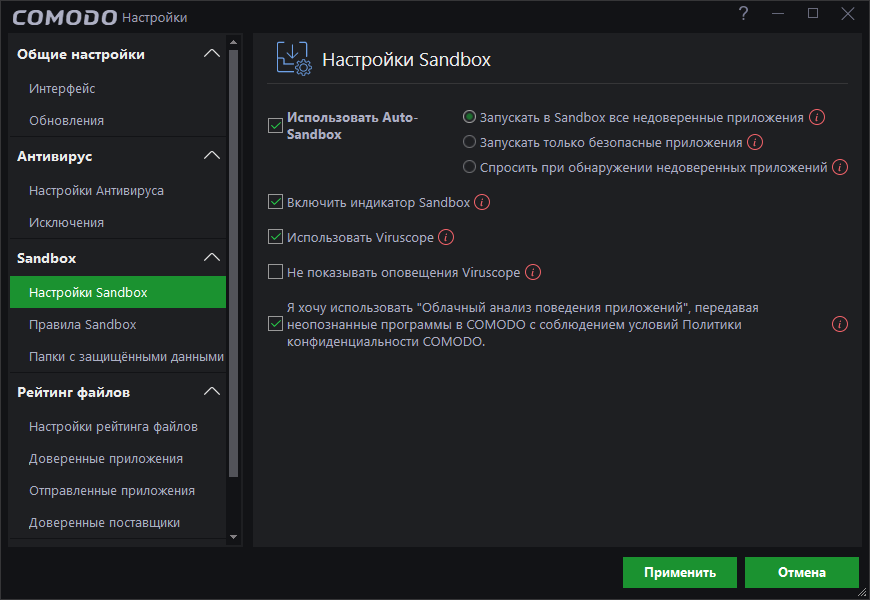Screen dimensions: 870x600
Task: Collapse the 'Рейтинг файлов' section
Action: pyautogui.click(x=211, y=392)
